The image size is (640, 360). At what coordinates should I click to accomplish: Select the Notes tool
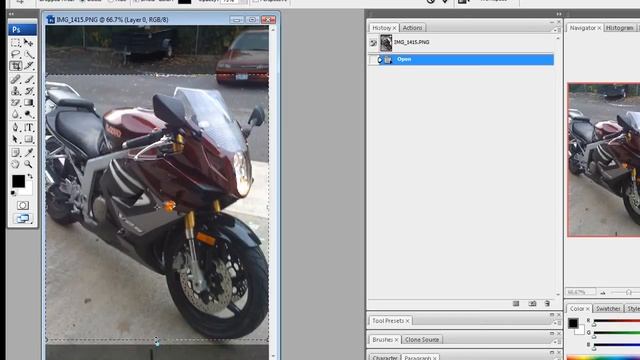[x=16, y=152]
